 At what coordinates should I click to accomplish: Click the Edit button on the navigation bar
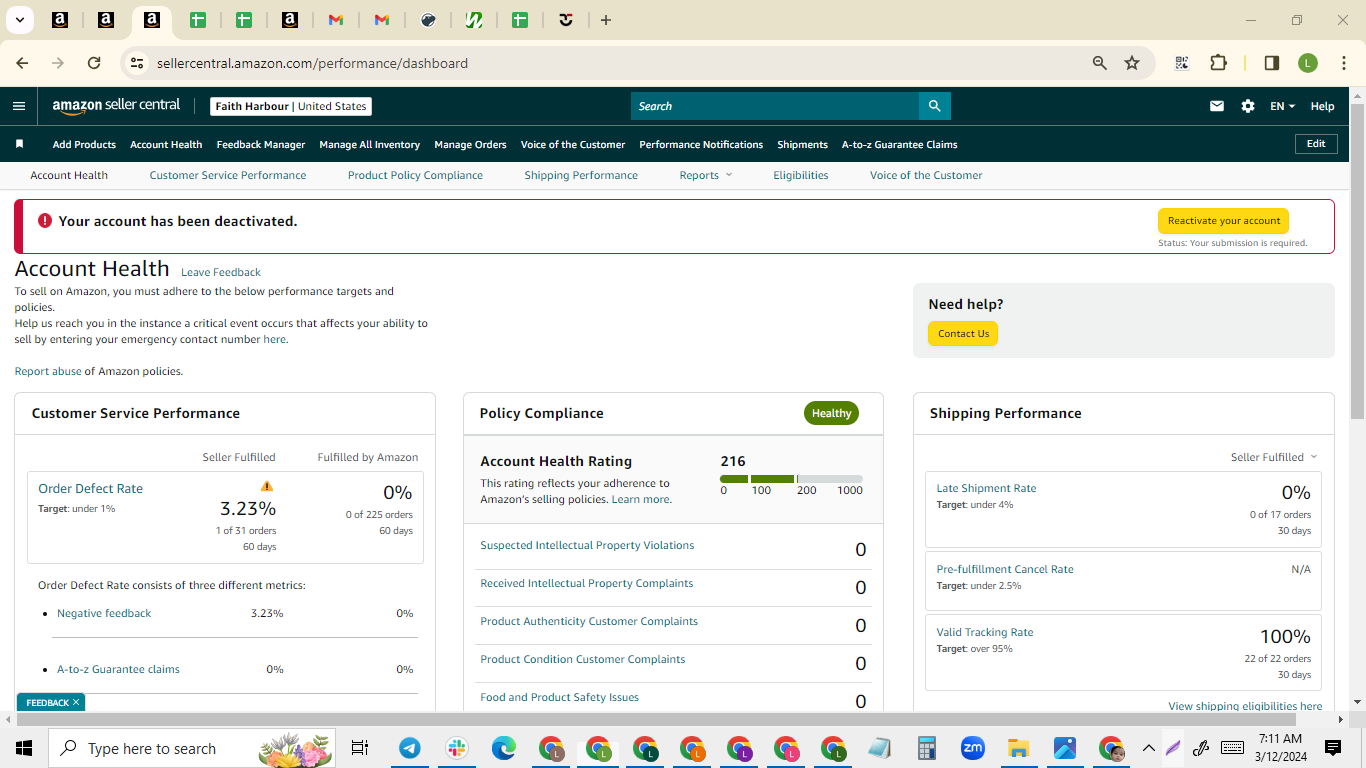(1316, 144)
